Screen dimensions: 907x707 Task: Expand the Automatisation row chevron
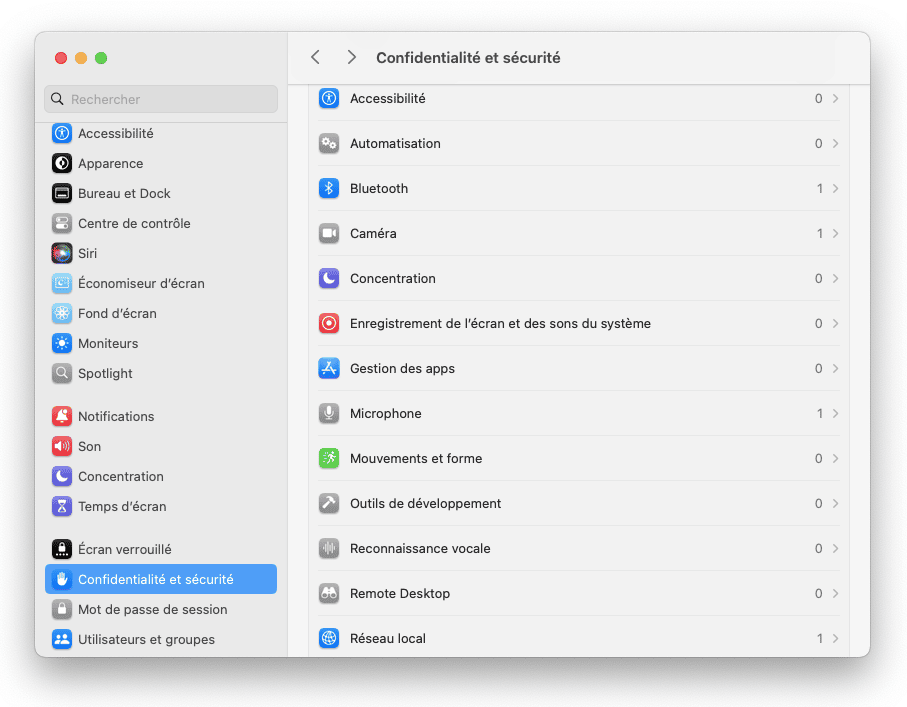pos(835,143)
